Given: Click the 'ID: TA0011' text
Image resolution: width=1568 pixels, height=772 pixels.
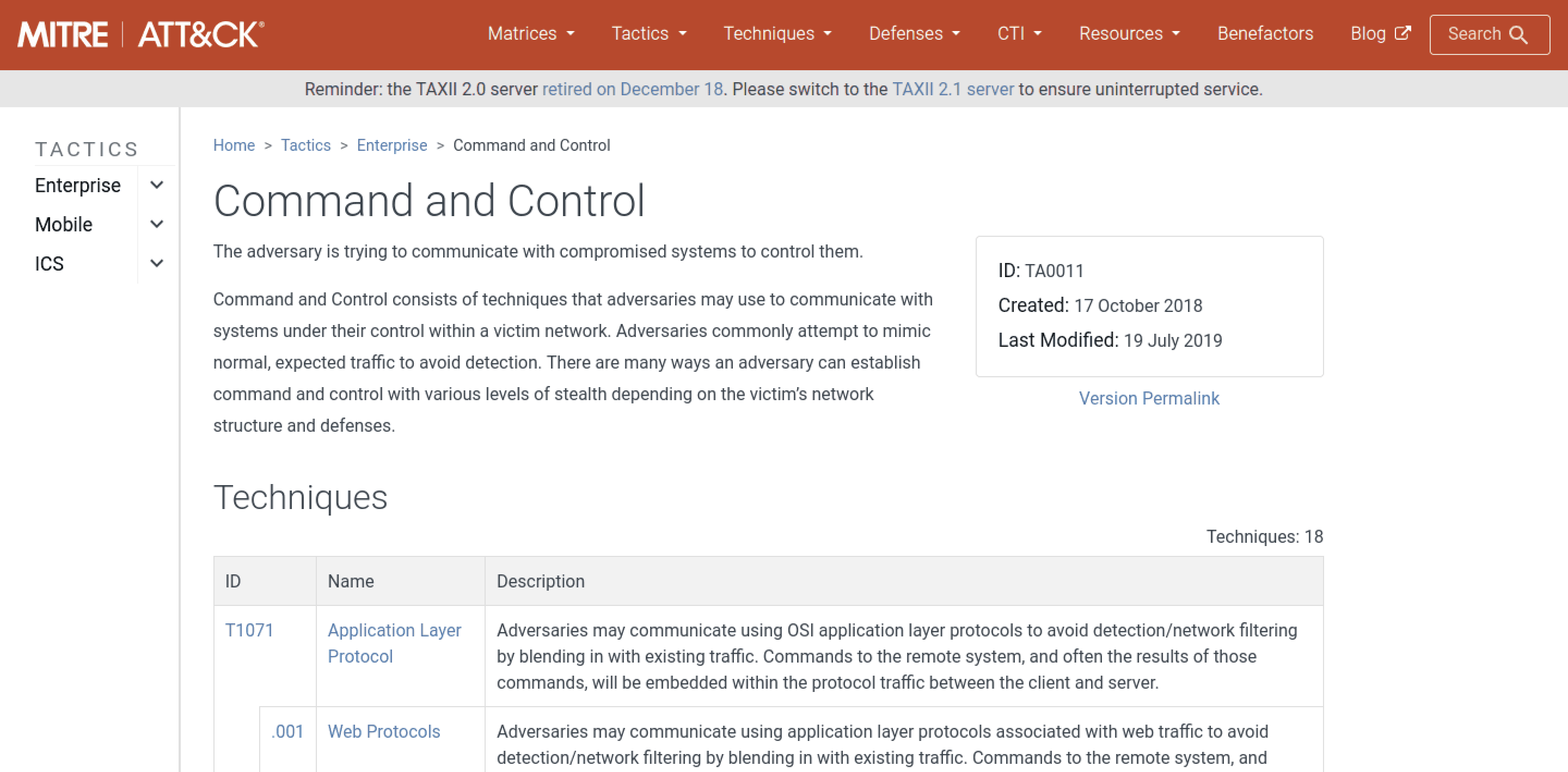Looking at the screenshot, I should [x=1041, y=271].
